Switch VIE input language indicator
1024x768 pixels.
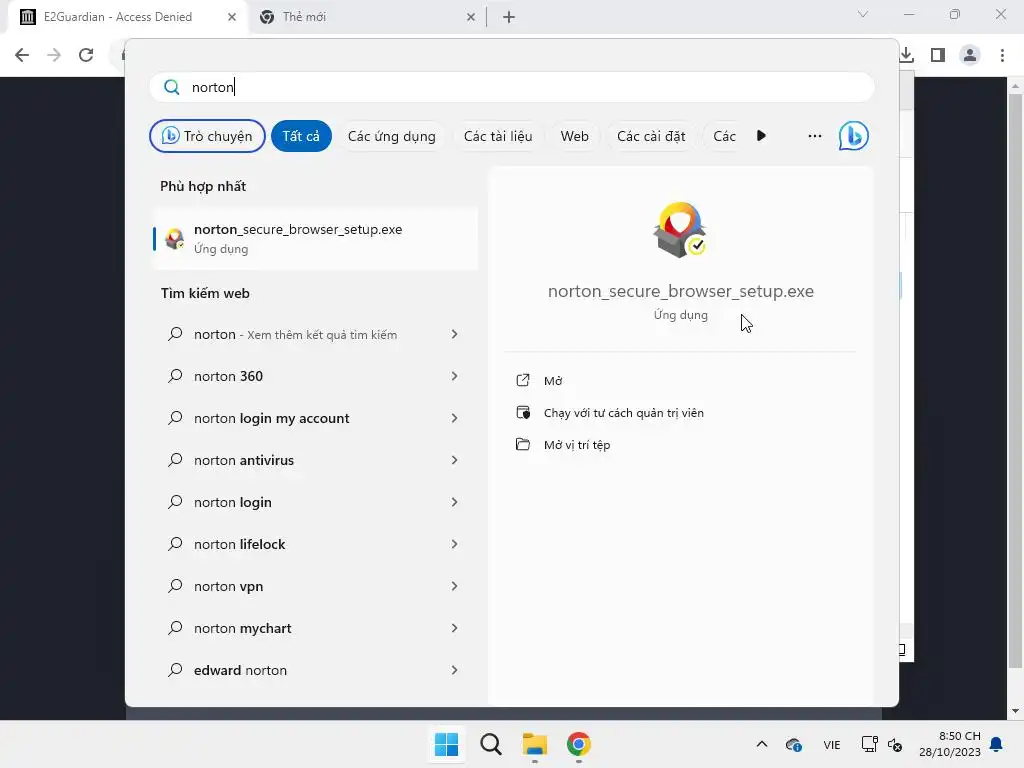(x=831, y=744)
